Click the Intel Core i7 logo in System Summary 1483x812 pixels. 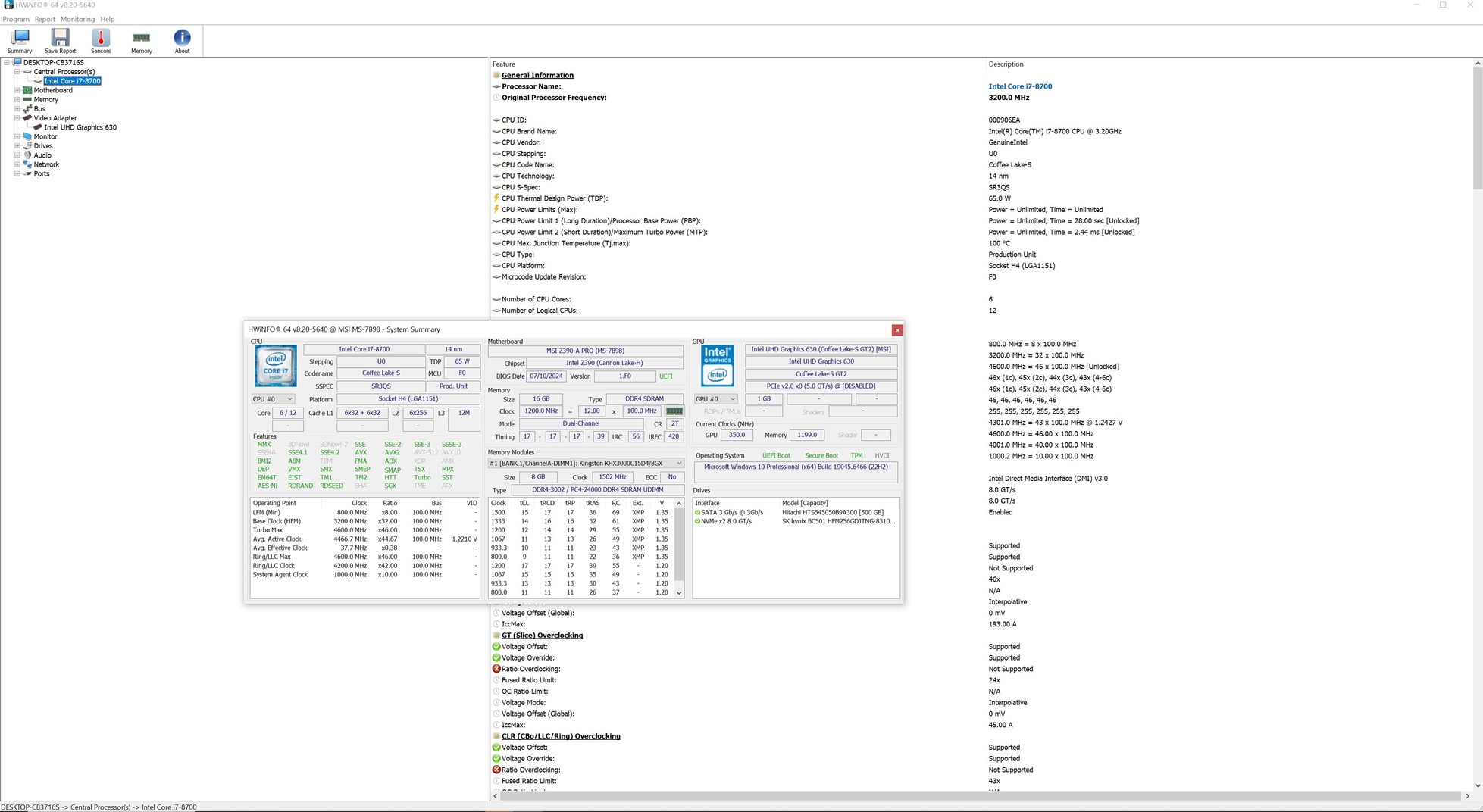coord(276,366)
